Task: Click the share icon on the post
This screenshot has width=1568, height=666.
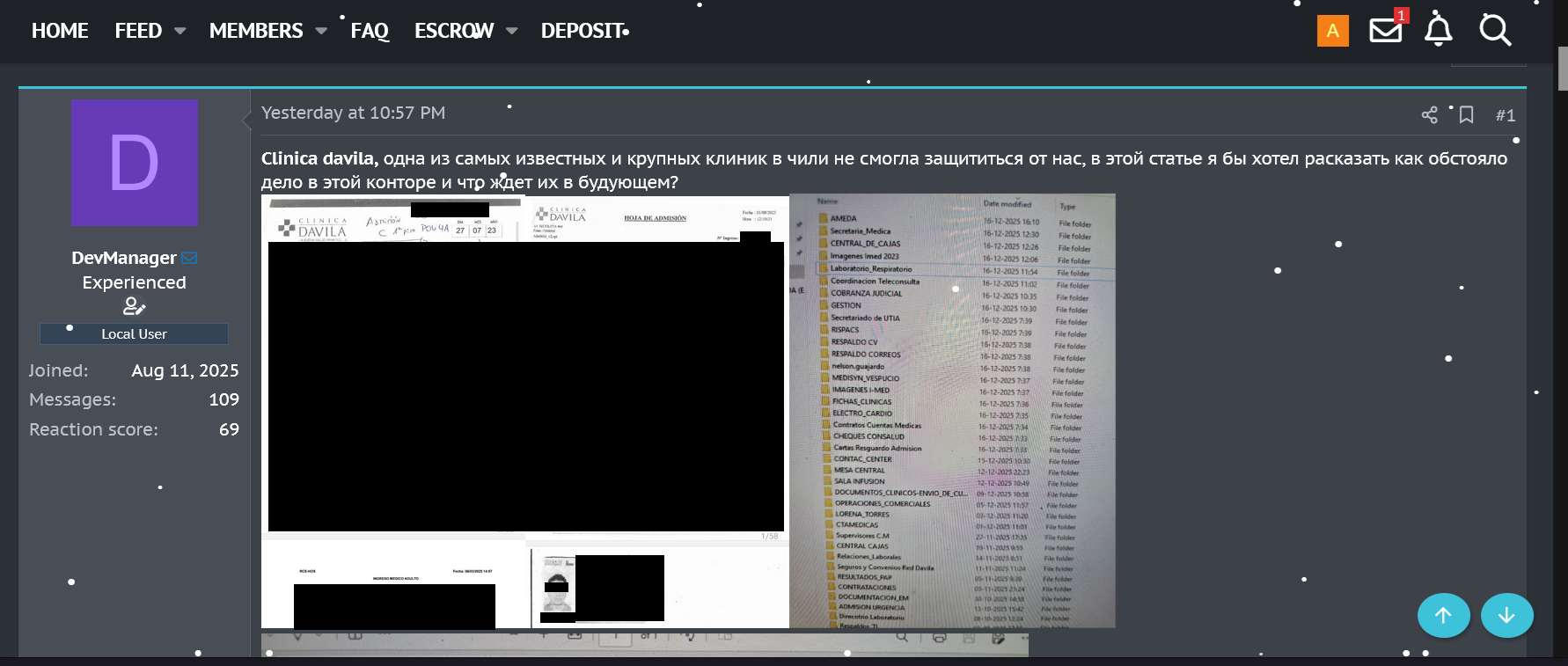Action: click(1429, 115)
